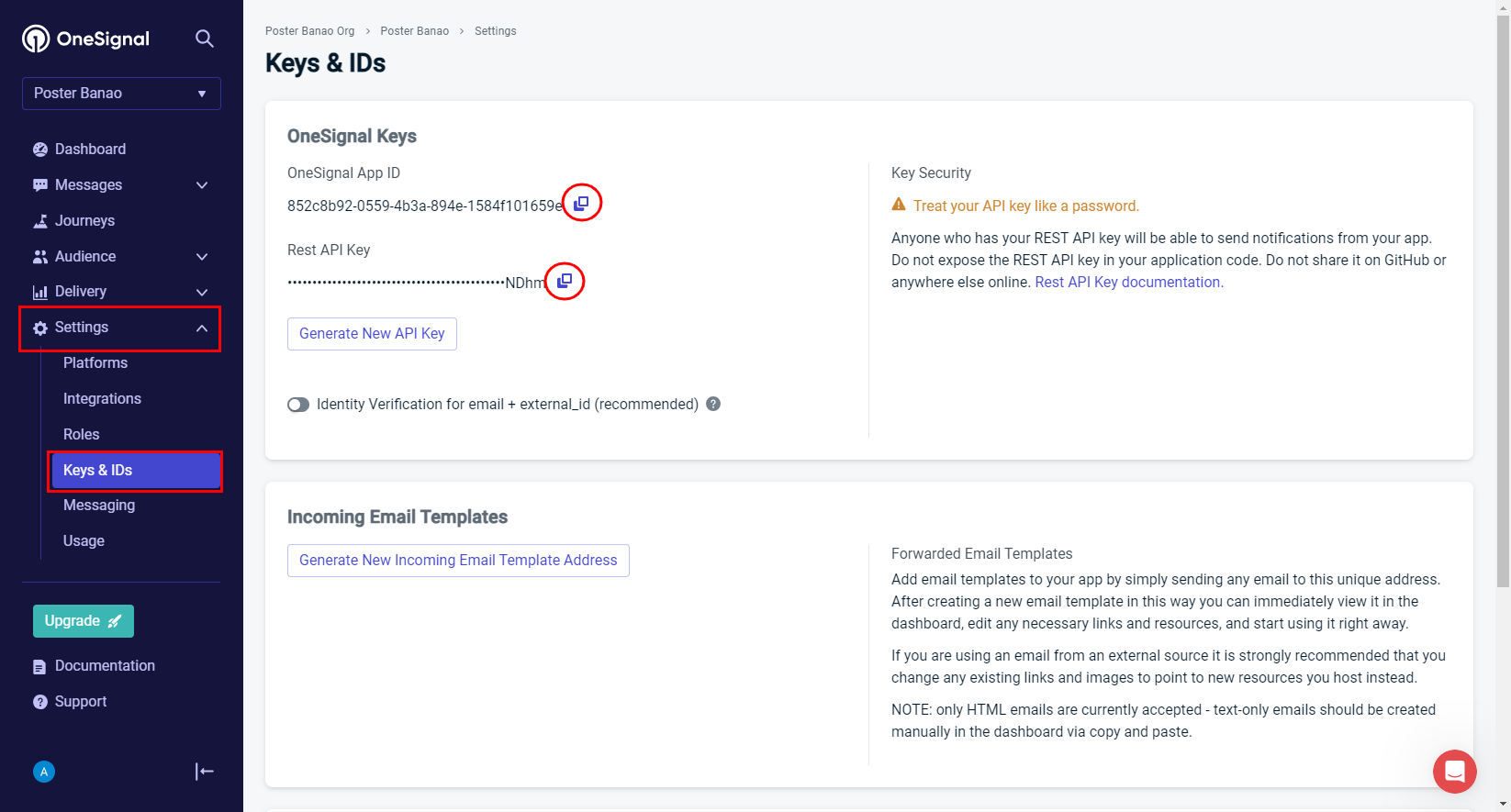Screen dimensions: 1511x812
Task: Open Support in sidebar
Action: coord(81,701)
